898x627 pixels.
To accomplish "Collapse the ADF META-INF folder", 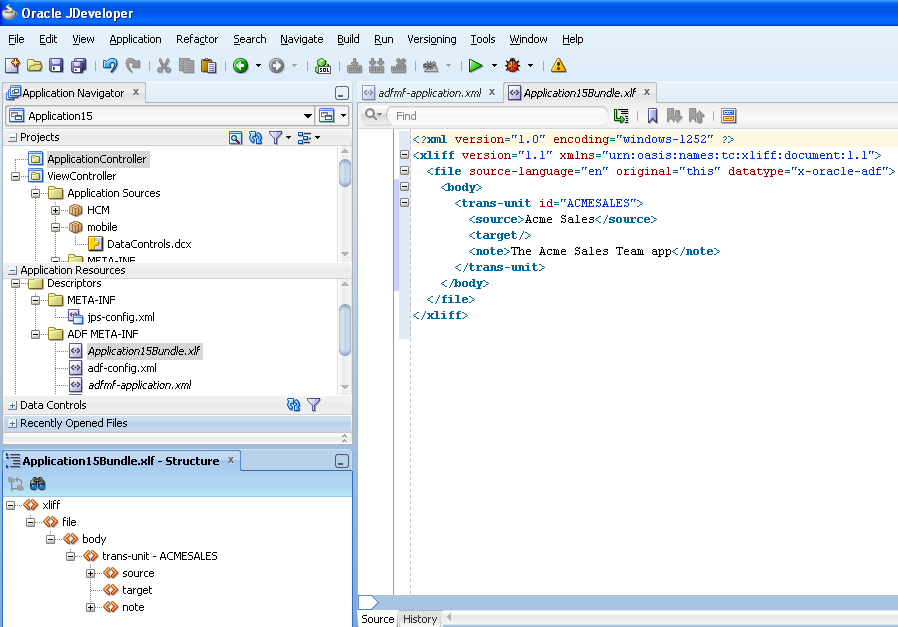I will (x=36, y=334).
